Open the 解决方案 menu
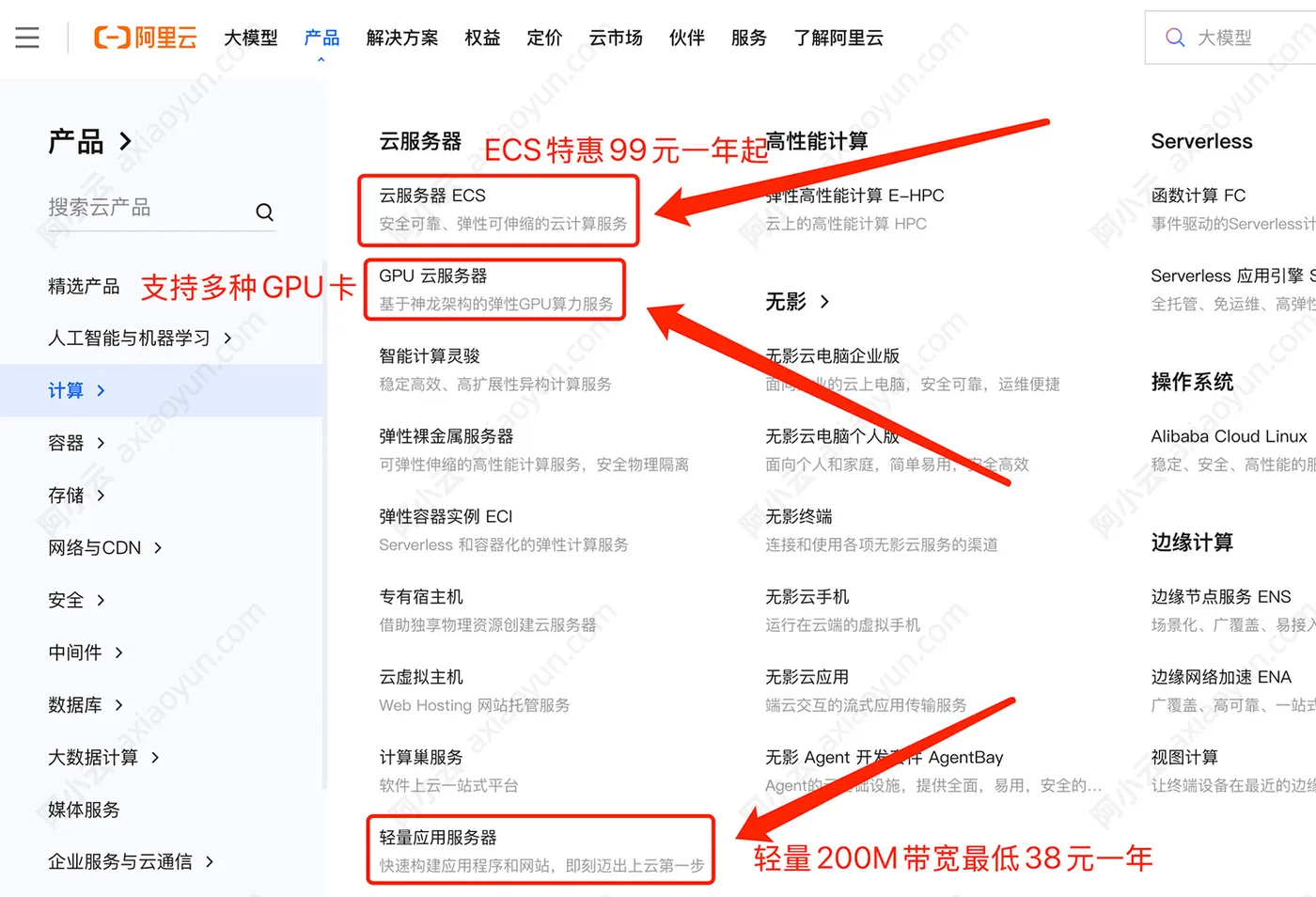 [402, 38]
